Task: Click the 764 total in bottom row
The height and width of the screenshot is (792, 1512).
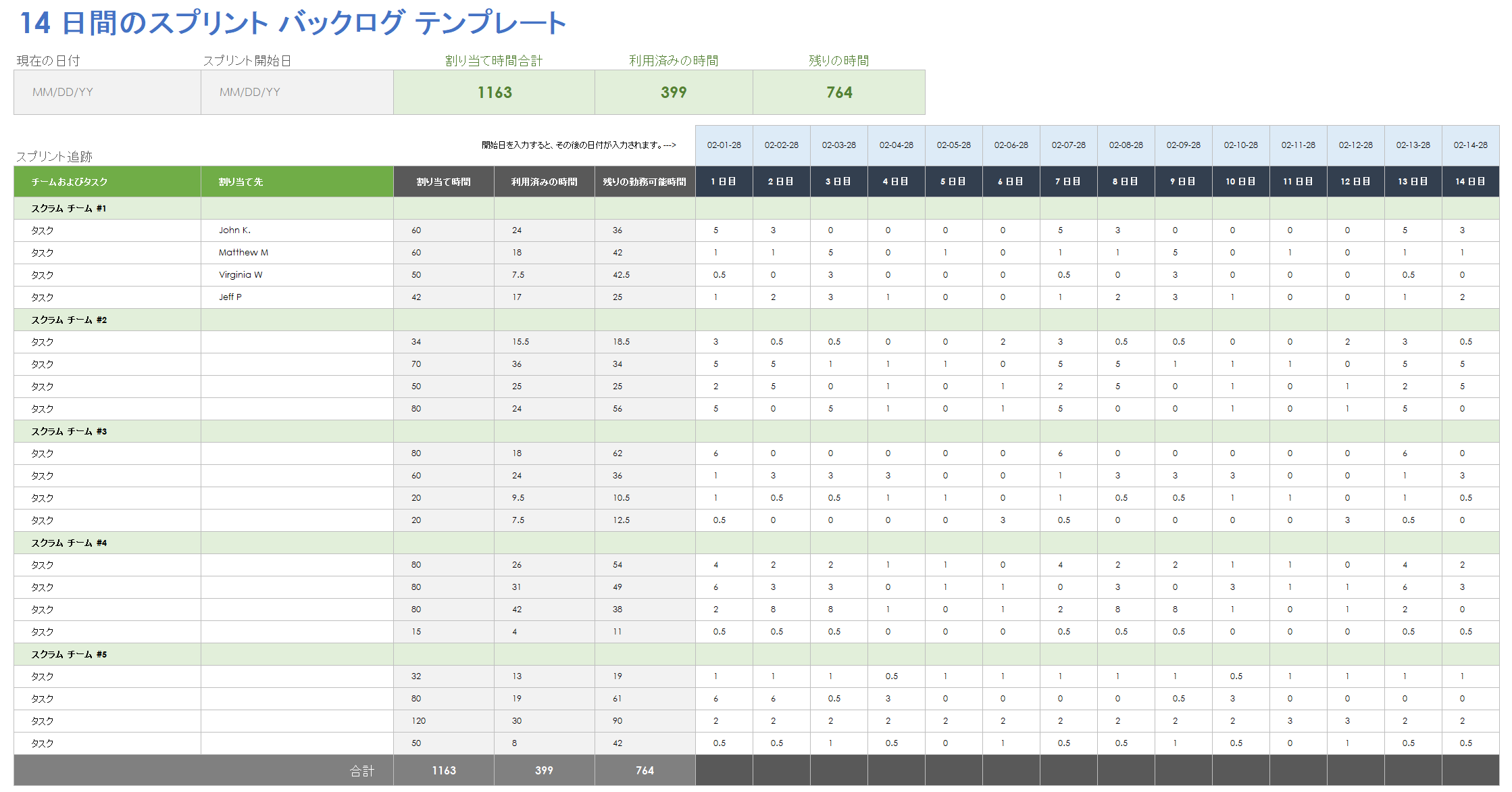Action: 645,770
